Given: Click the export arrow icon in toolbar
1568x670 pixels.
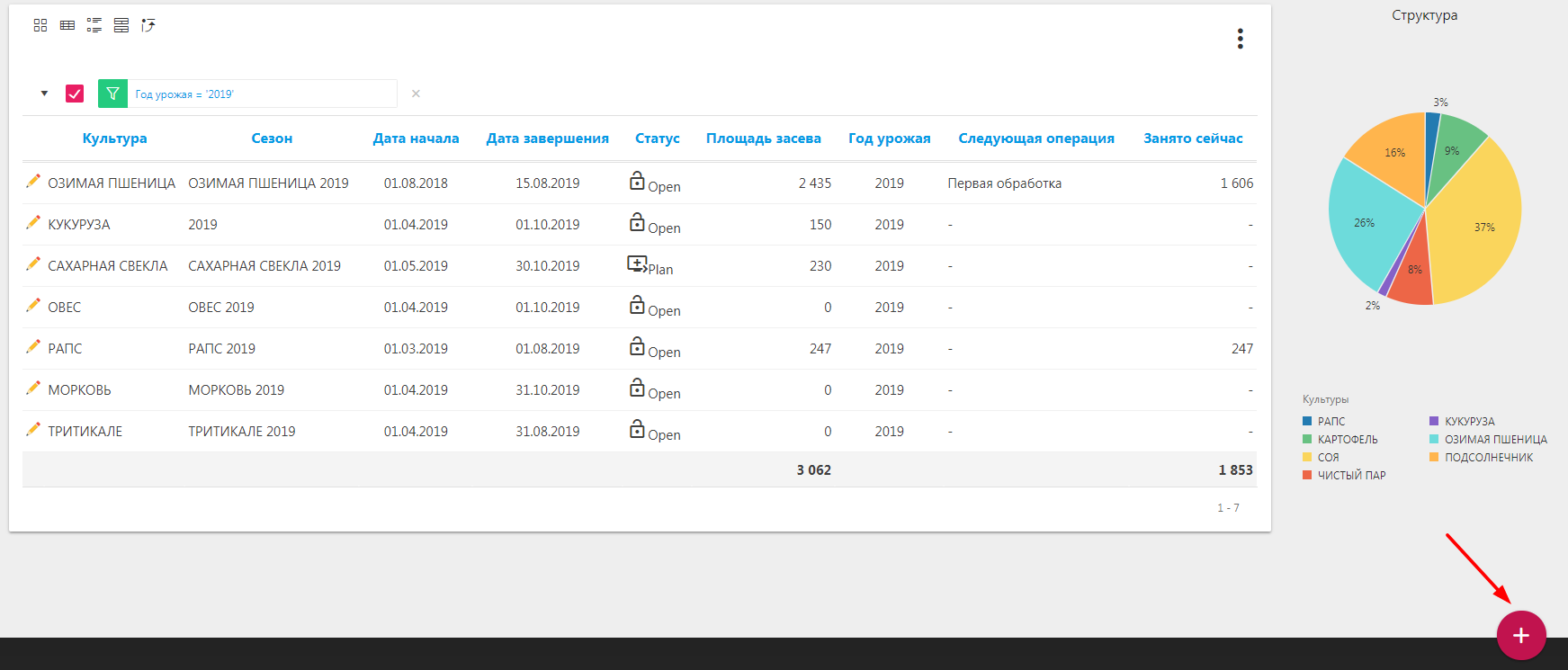Looking at the screenshot, I should [x=148, y=25].
